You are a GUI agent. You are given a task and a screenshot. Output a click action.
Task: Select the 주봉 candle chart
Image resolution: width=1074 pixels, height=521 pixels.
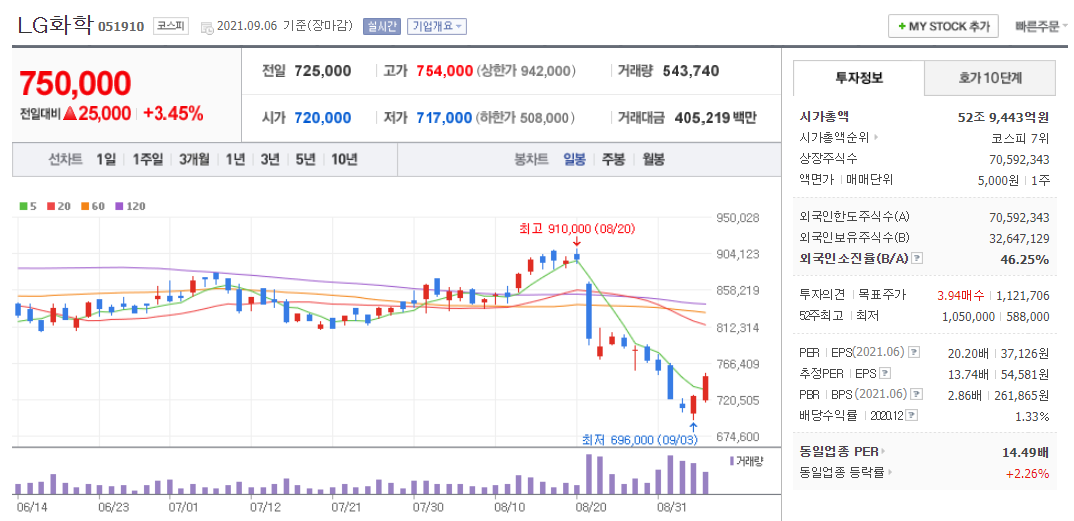[x=614, y=160]
